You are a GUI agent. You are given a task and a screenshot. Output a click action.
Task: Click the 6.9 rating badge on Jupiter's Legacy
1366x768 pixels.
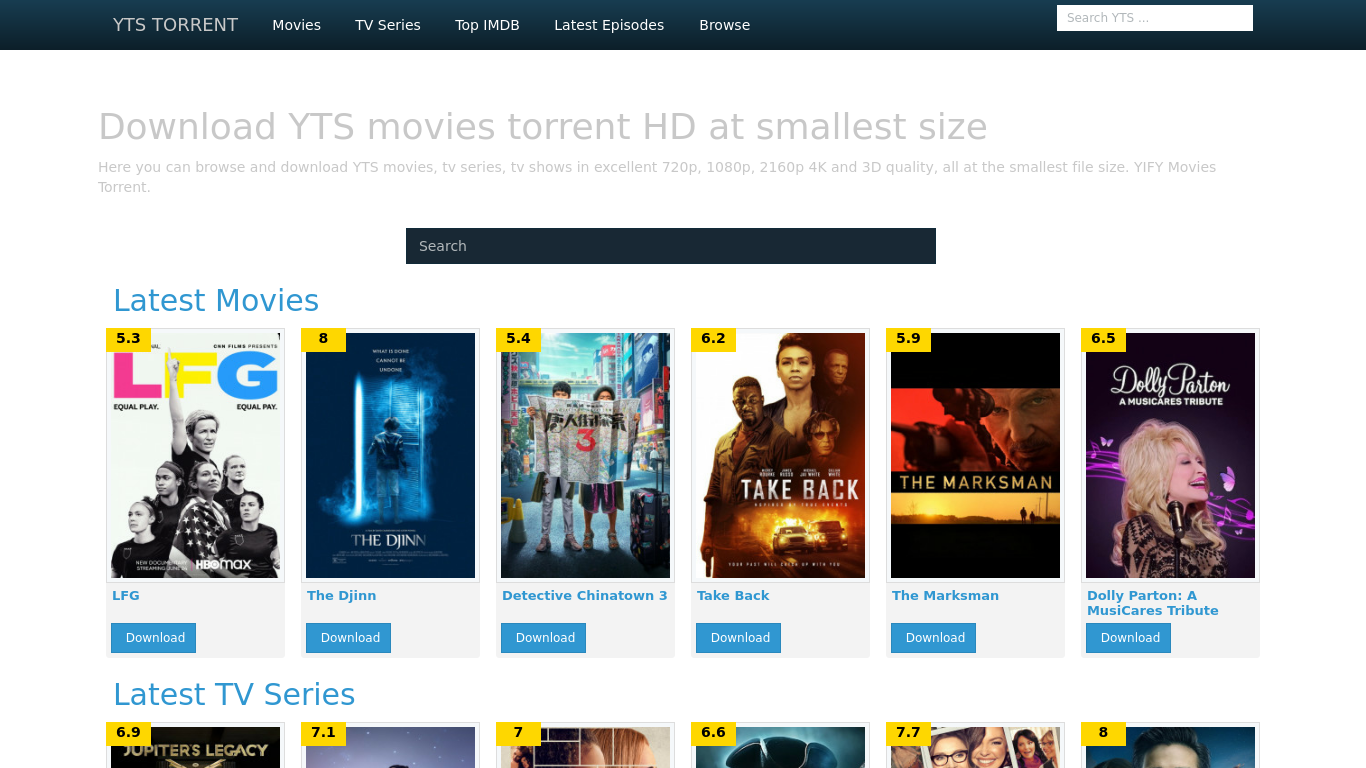point(129,733)
